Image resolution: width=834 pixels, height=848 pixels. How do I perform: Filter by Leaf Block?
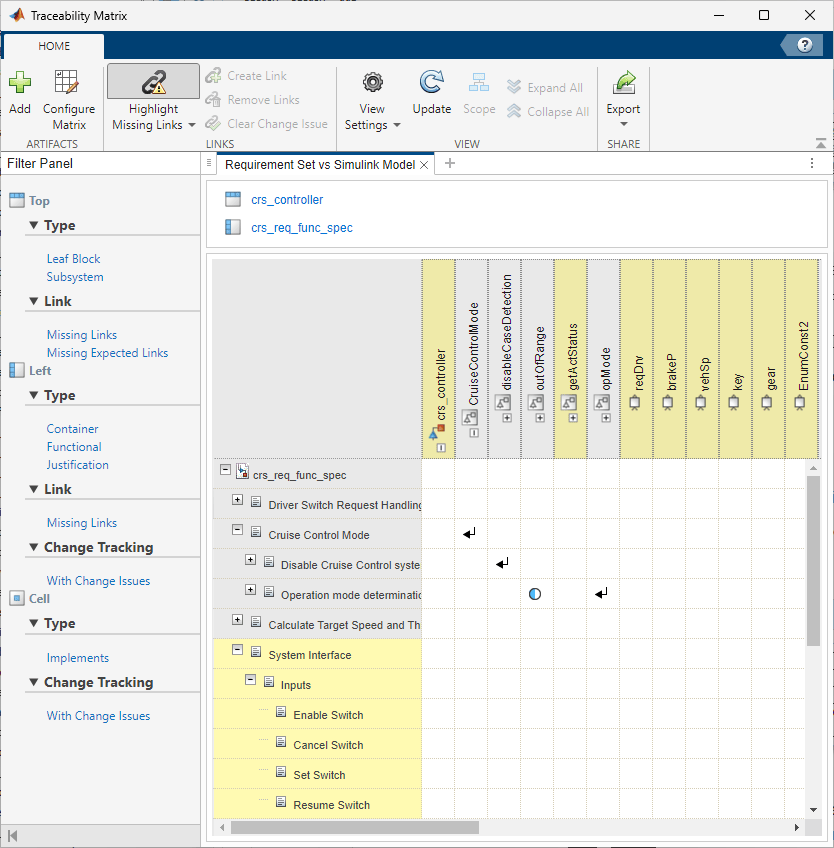pos(73,259)
